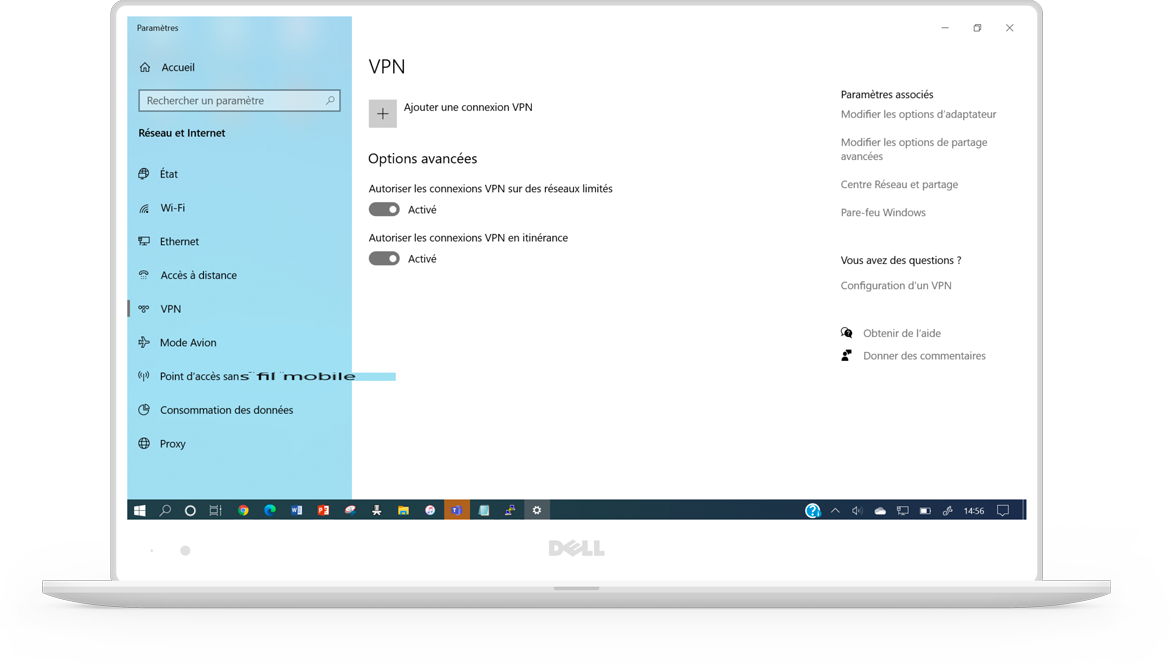Screen dimensions: 1170x666
Task: Open Microsoft Word from taskbar
Action: pyautogui.click(x=296, y=510)
